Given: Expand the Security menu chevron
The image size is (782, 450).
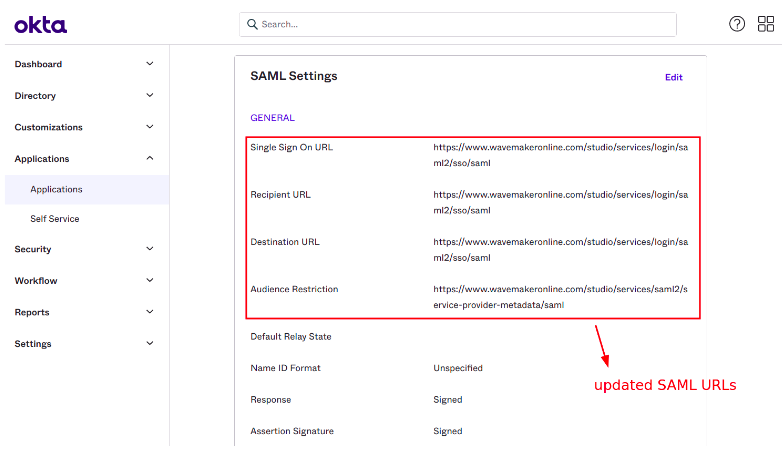Looking at the screenshot, I should point(150,249).
